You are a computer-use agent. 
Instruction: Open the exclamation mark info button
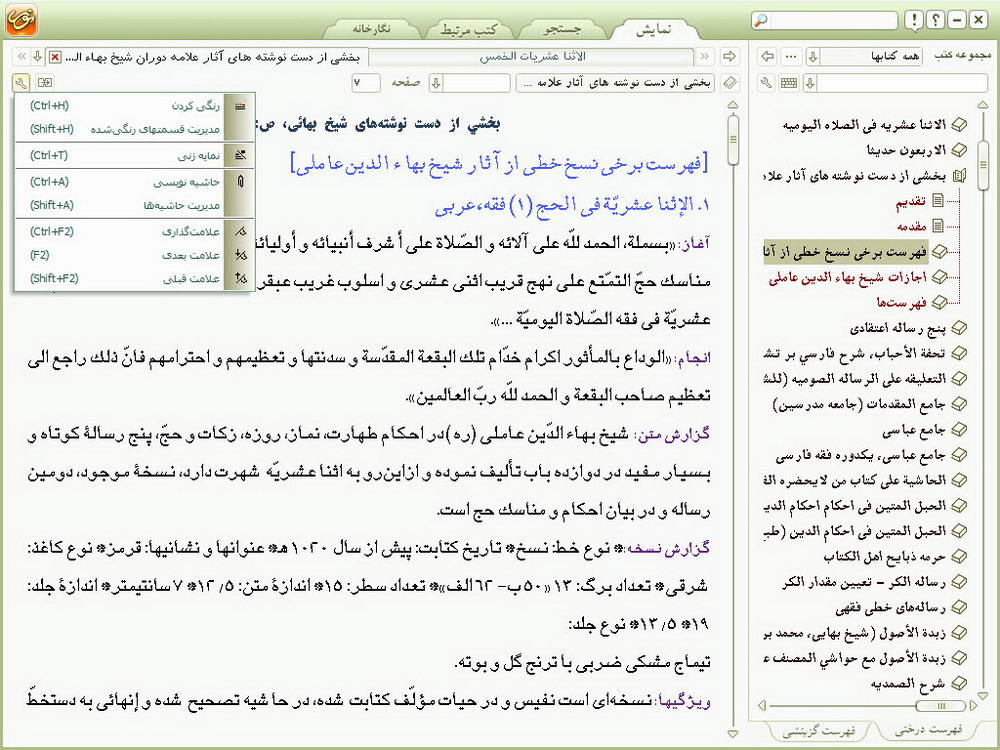point(914,20)
